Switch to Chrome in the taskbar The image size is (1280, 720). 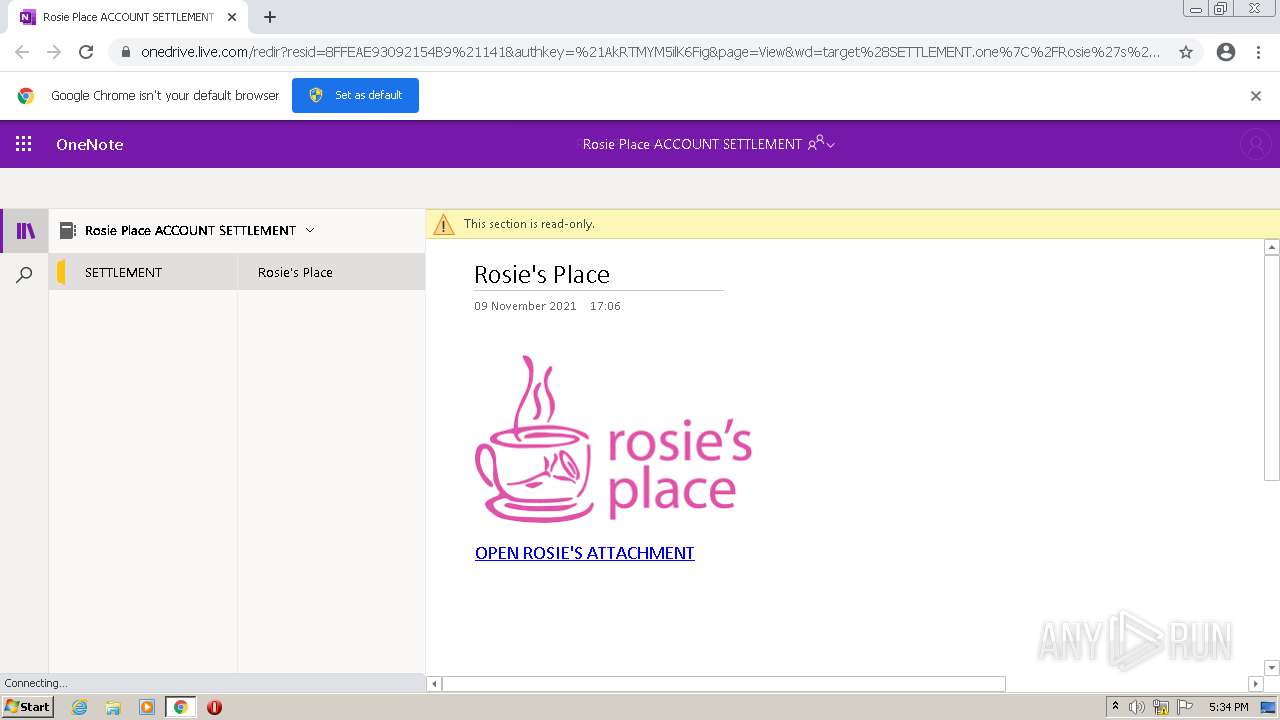coord(180,707)
